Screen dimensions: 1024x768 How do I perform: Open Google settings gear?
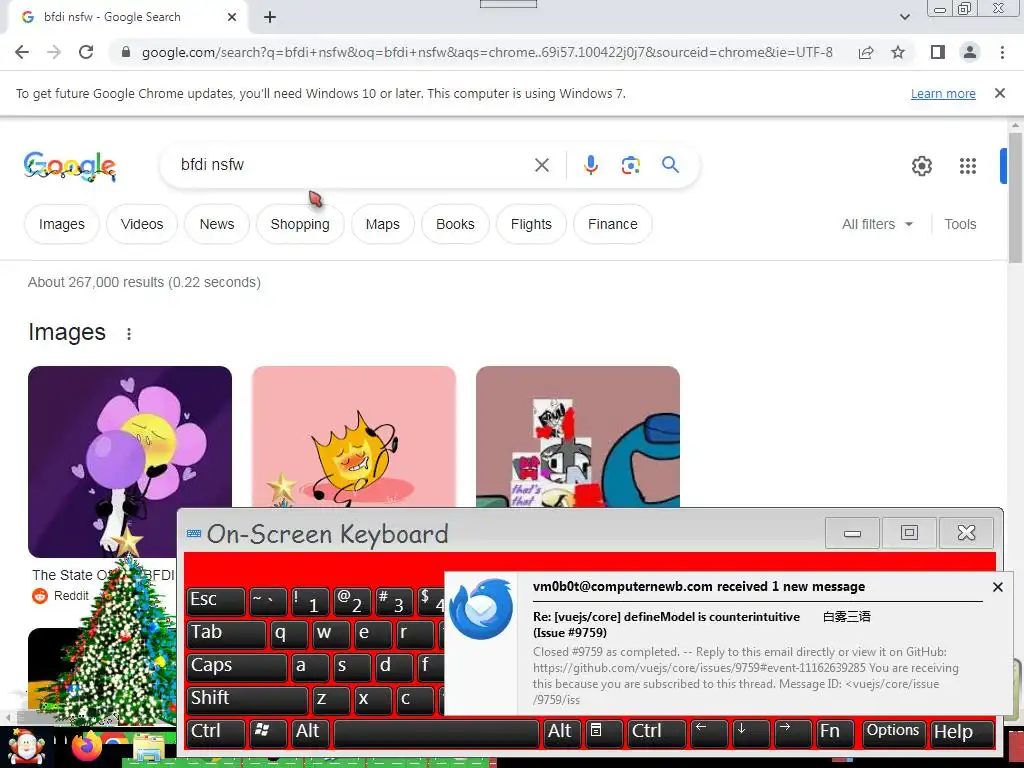point(921,166)
